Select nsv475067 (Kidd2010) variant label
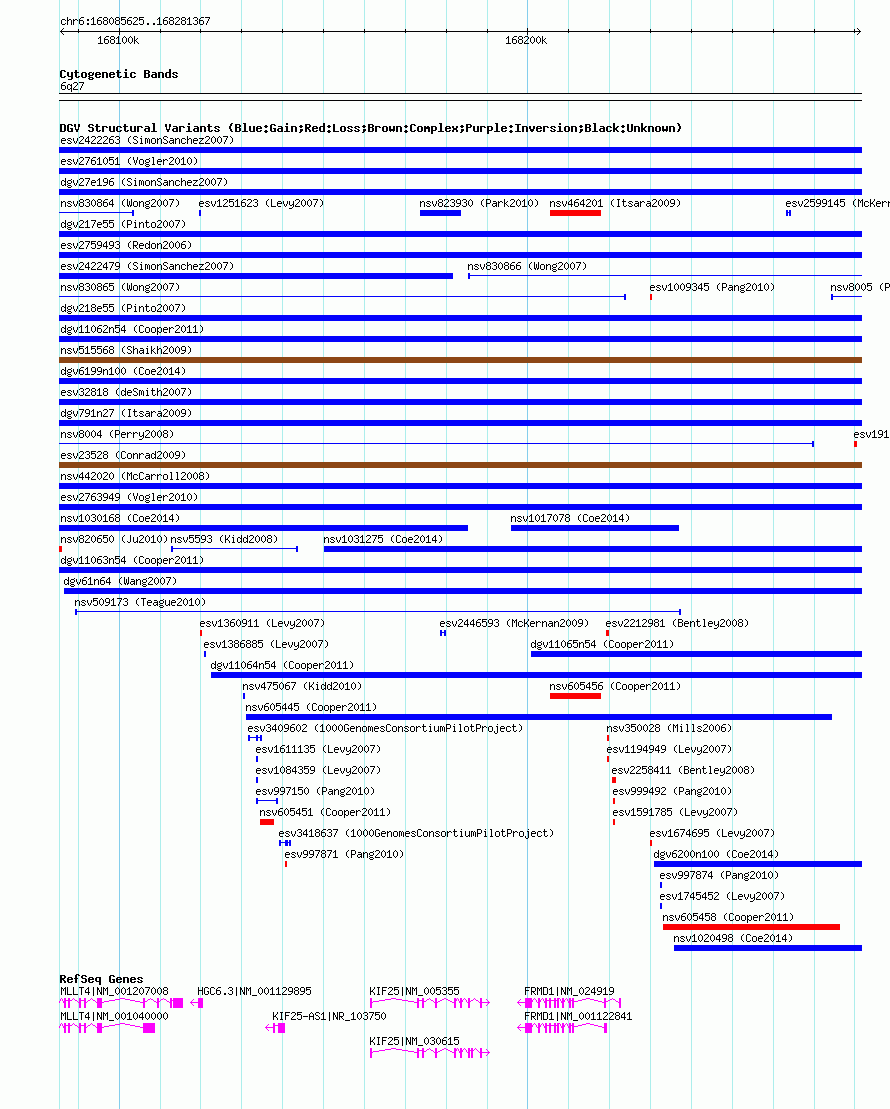 pyautogui.click(x=302, y=686)
